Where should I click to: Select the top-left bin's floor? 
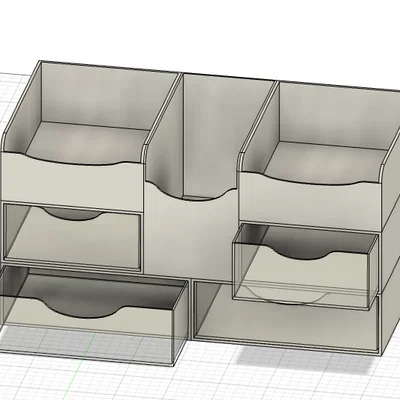tap(88, 143)
